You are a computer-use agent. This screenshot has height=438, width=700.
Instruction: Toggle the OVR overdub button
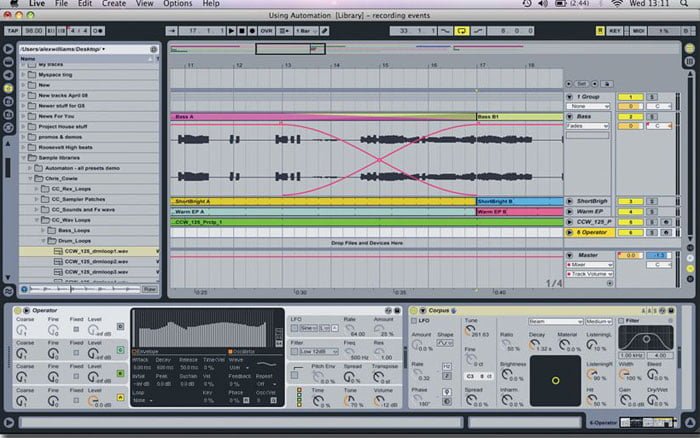[267, 31]
